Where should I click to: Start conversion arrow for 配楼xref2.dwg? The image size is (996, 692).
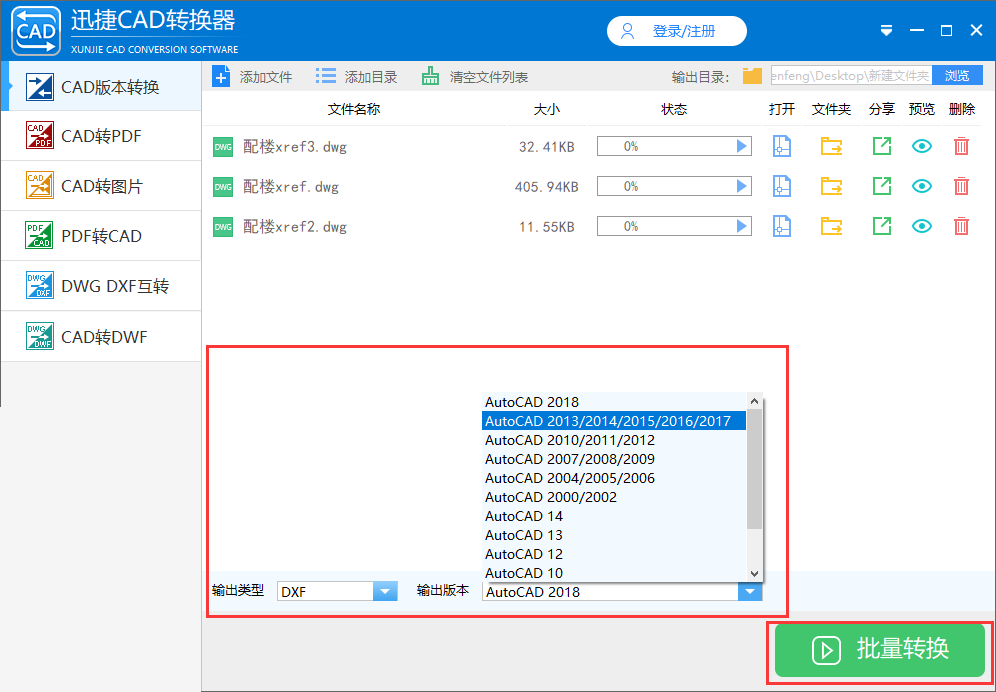(741, 226)
